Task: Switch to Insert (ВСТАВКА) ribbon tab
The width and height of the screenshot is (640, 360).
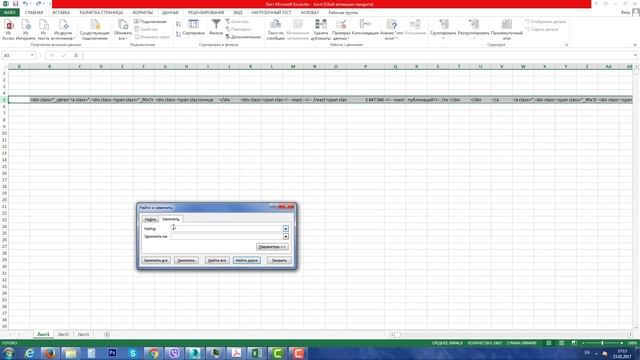Action: pyautogui.click(x=61, y=12)
